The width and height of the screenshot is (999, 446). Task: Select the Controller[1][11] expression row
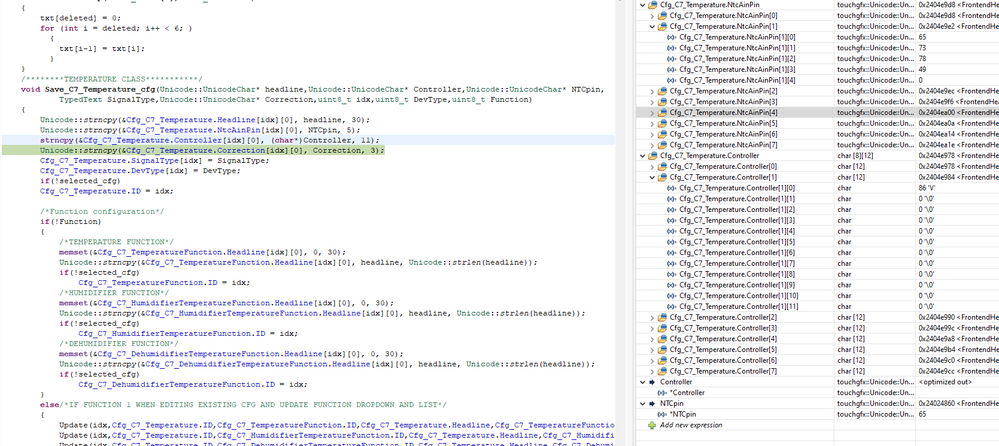817,306
